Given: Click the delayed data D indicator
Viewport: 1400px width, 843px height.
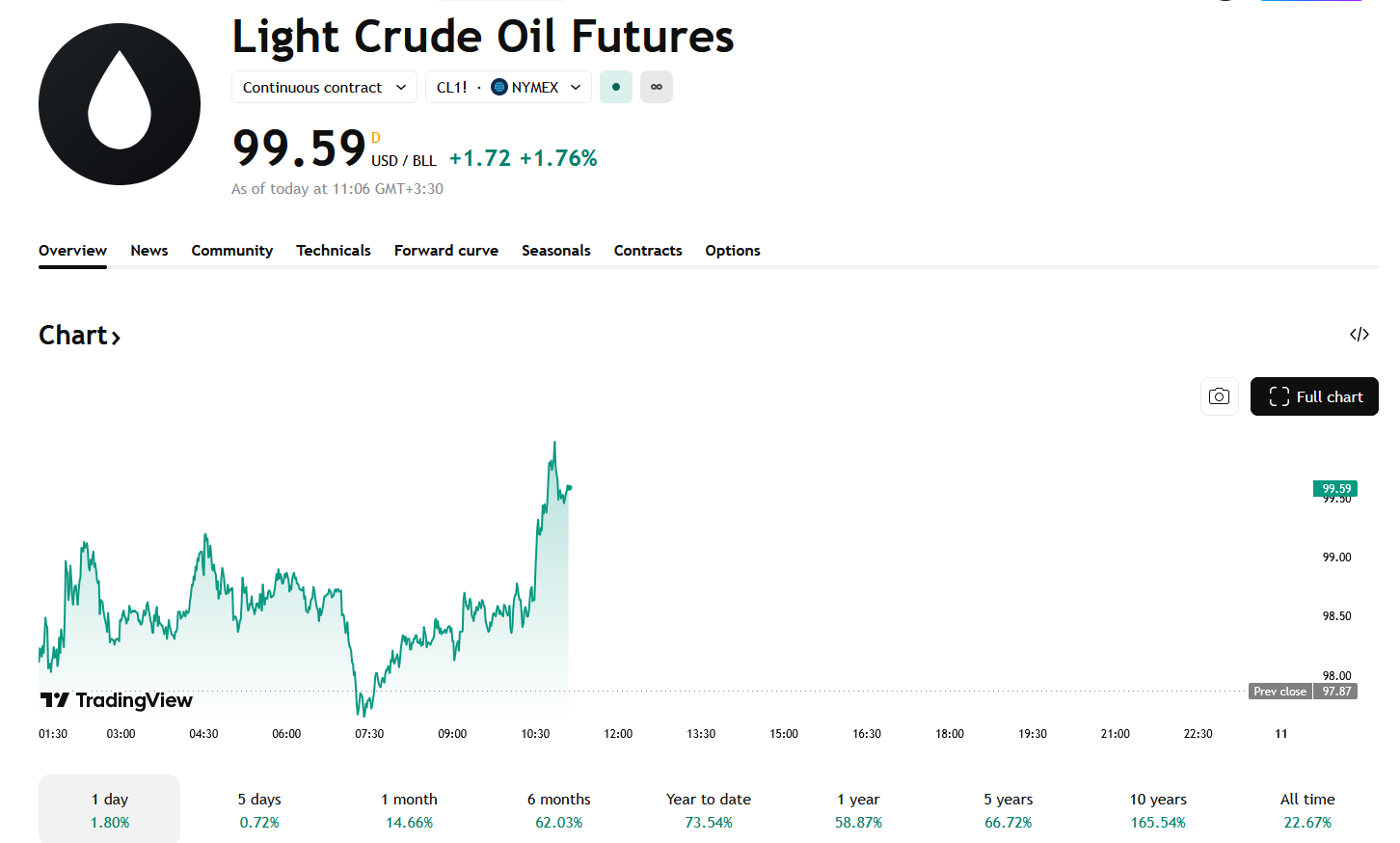Looking at the screenshot, I should click(376, 138).
